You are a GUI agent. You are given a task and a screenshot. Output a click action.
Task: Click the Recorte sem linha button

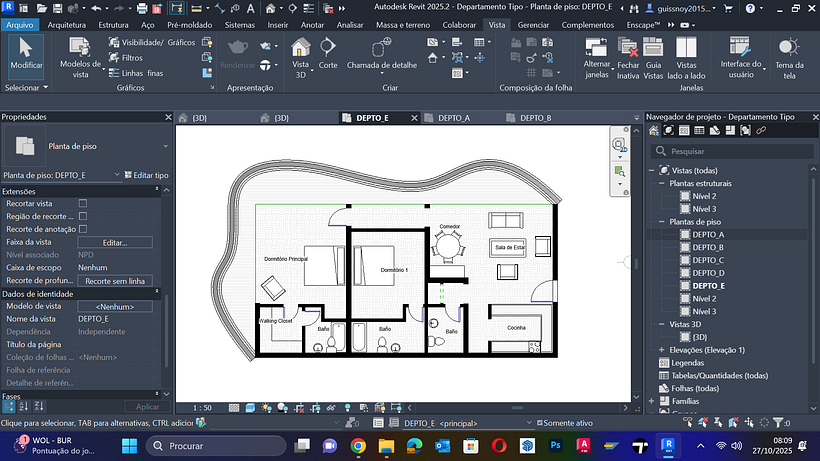[117, 281]
